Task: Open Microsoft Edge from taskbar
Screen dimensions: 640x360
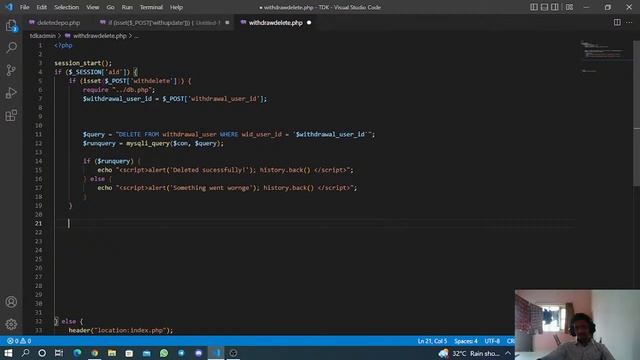Action: [77, 353]
